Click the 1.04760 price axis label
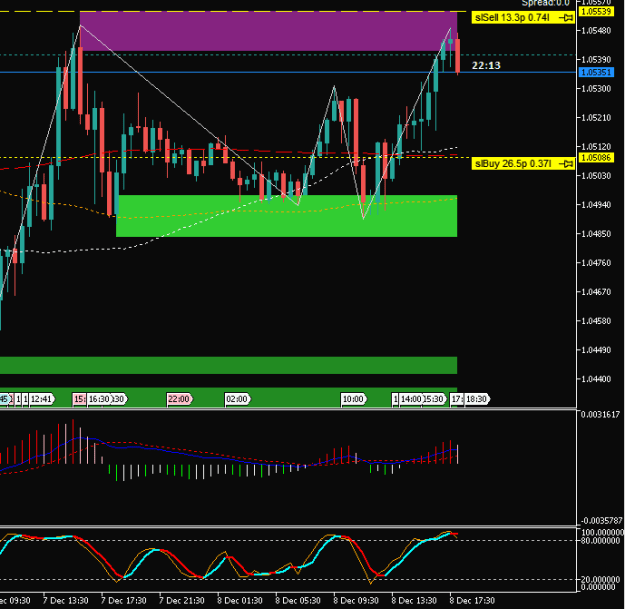 pos(596,263)
